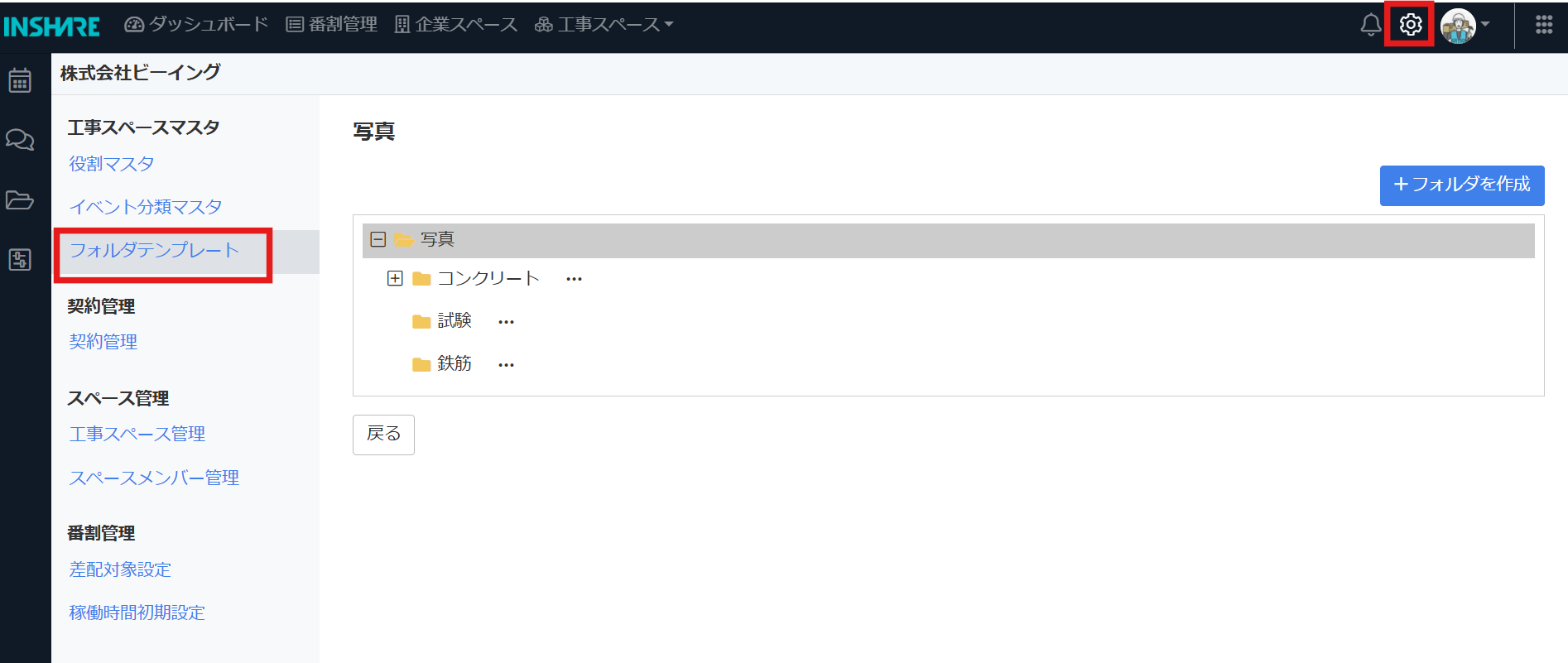Open 番割管理 from top navigation

tap(331, 25)
